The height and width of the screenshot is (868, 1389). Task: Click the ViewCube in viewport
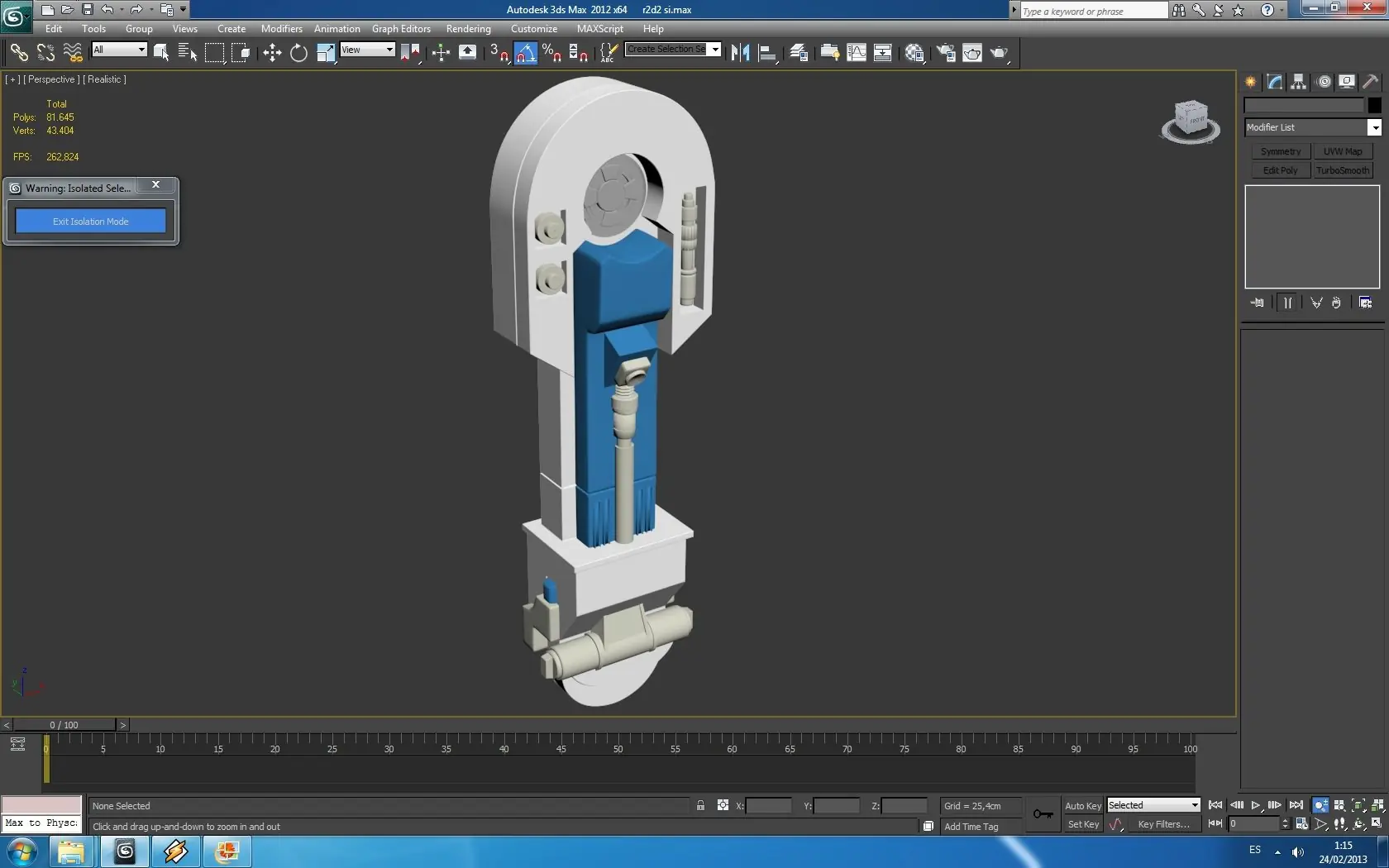[x=1191, y=122]
